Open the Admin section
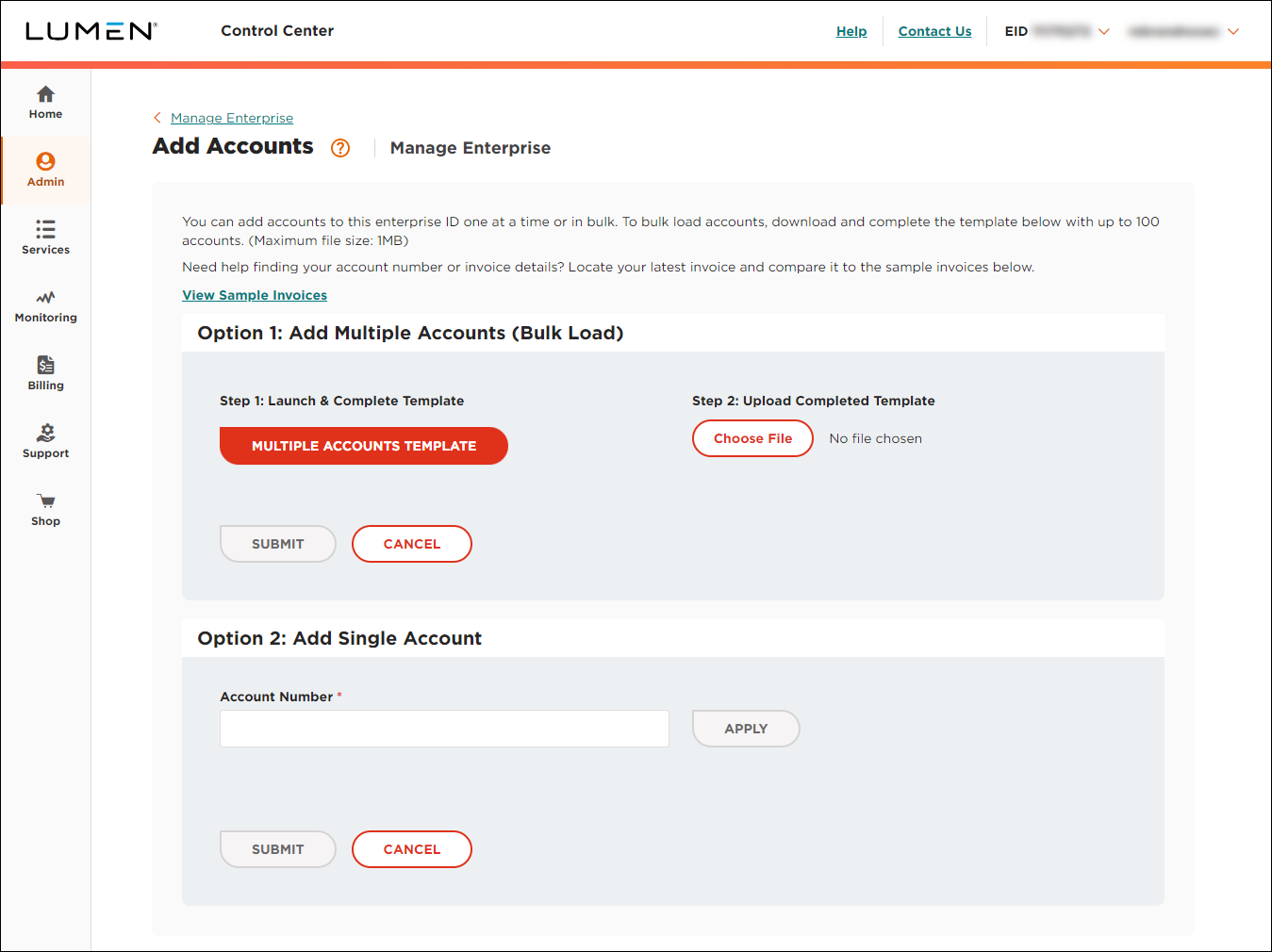This screenshot has width=1272, height=952. pos(45,171)
